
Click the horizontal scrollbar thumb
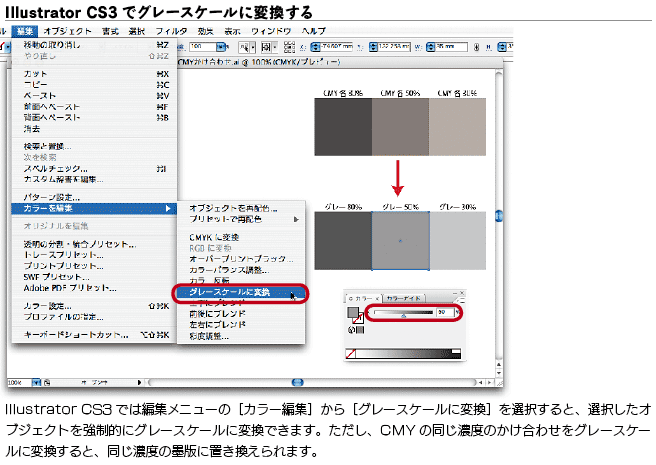pyautogui.click(x=297, y=382)
